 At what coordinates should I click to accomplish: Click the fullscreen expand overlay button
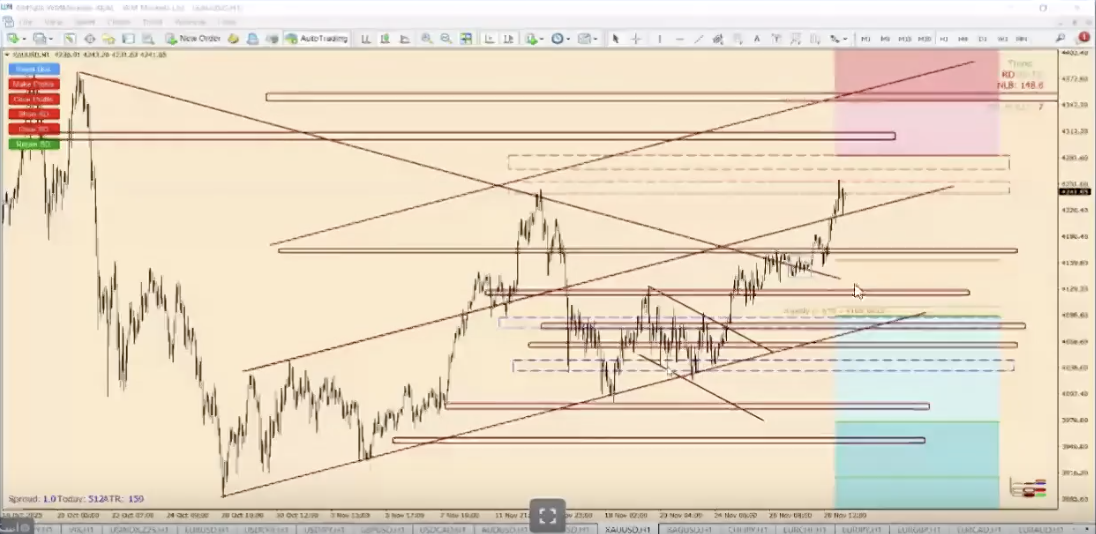547,516
